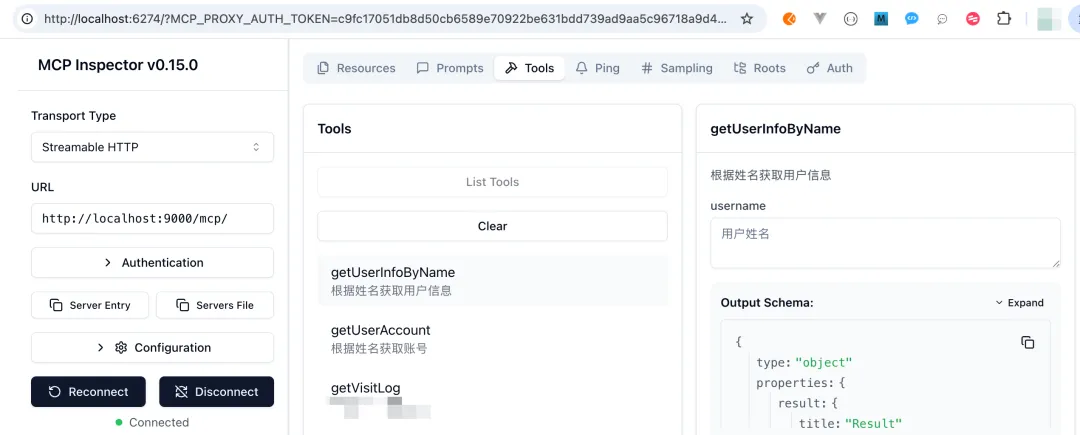
Task: View site info icon in address bar
Action: 27,19
